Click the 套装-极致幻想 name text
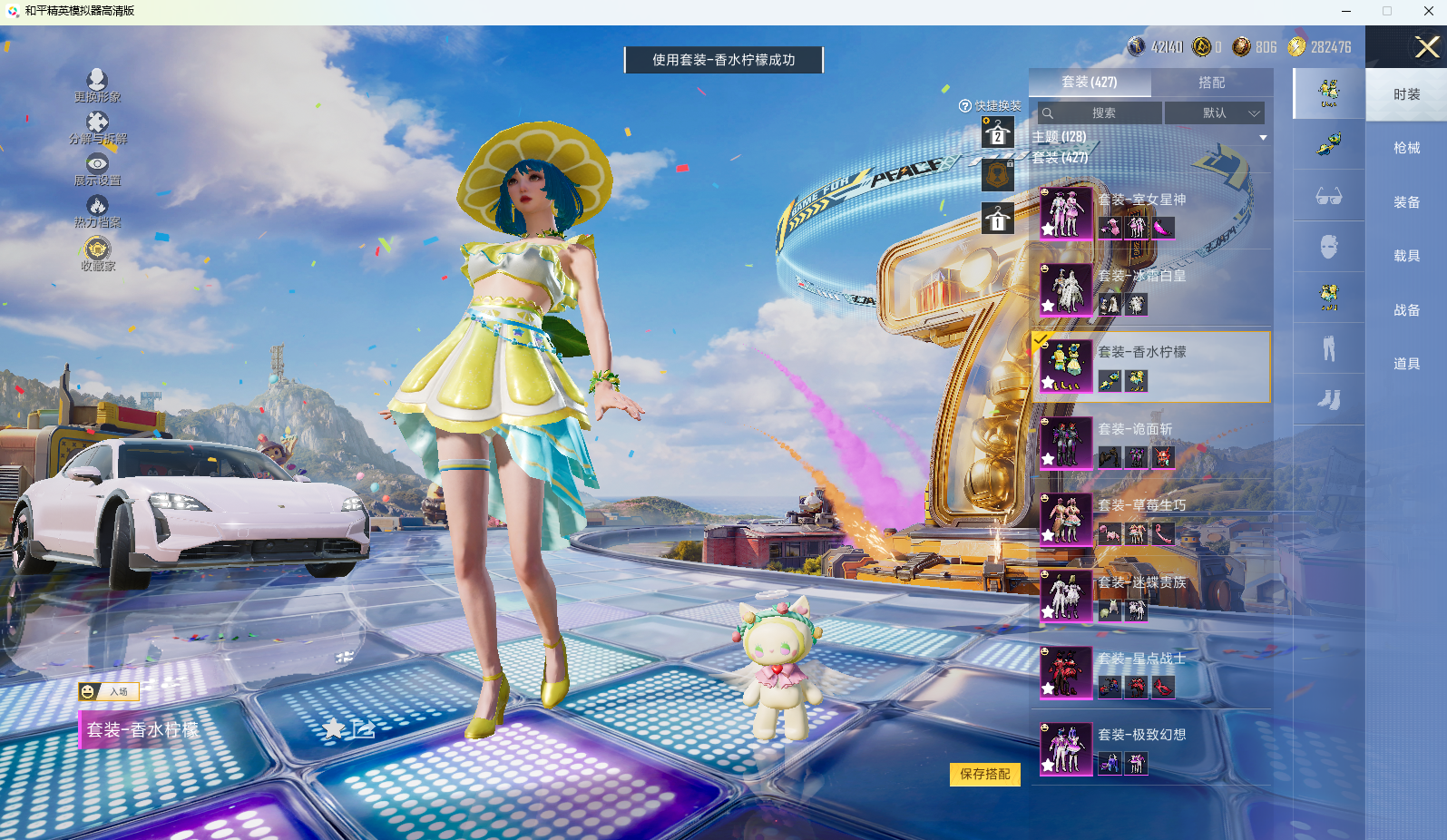 click(x=1142, y=735)
